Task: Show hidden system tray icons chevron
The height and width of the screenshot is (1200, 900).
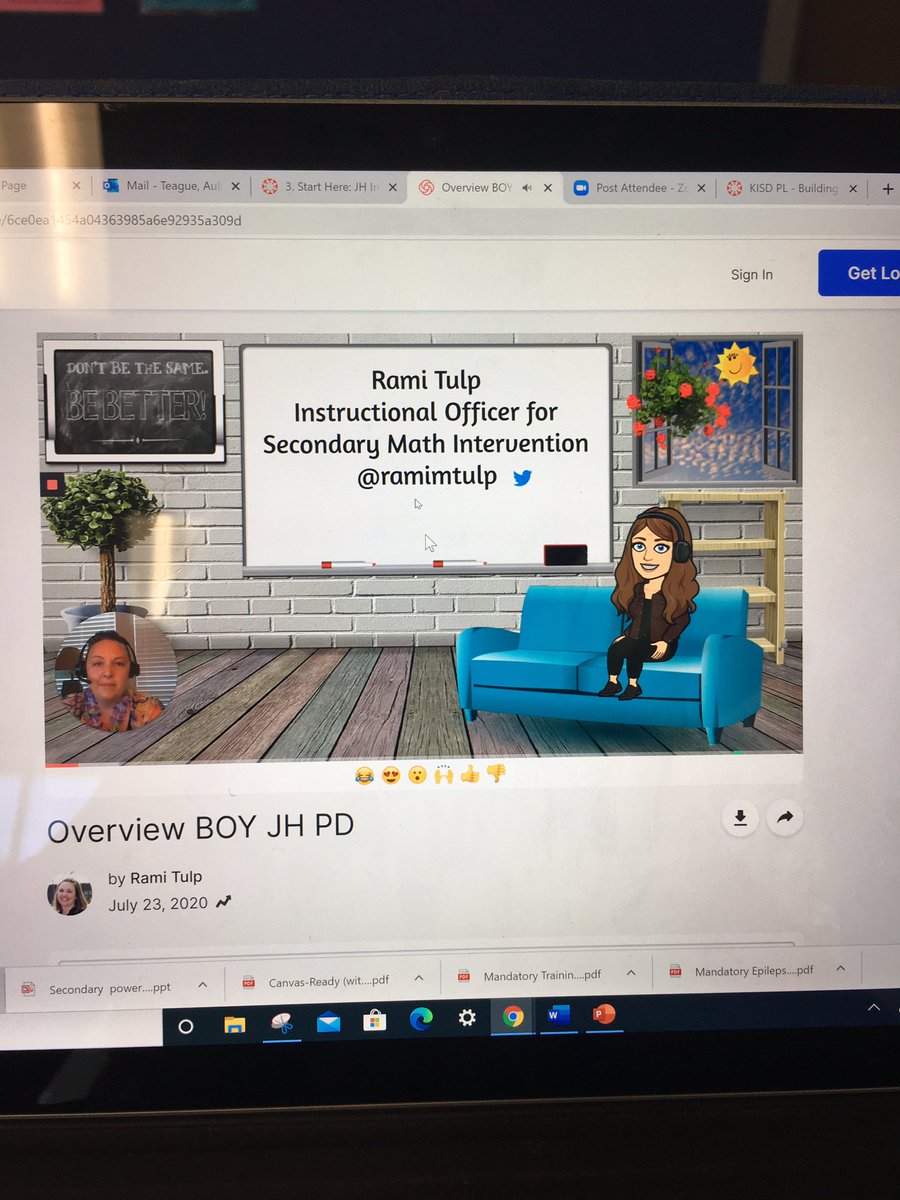Action: coord(874,1007)
